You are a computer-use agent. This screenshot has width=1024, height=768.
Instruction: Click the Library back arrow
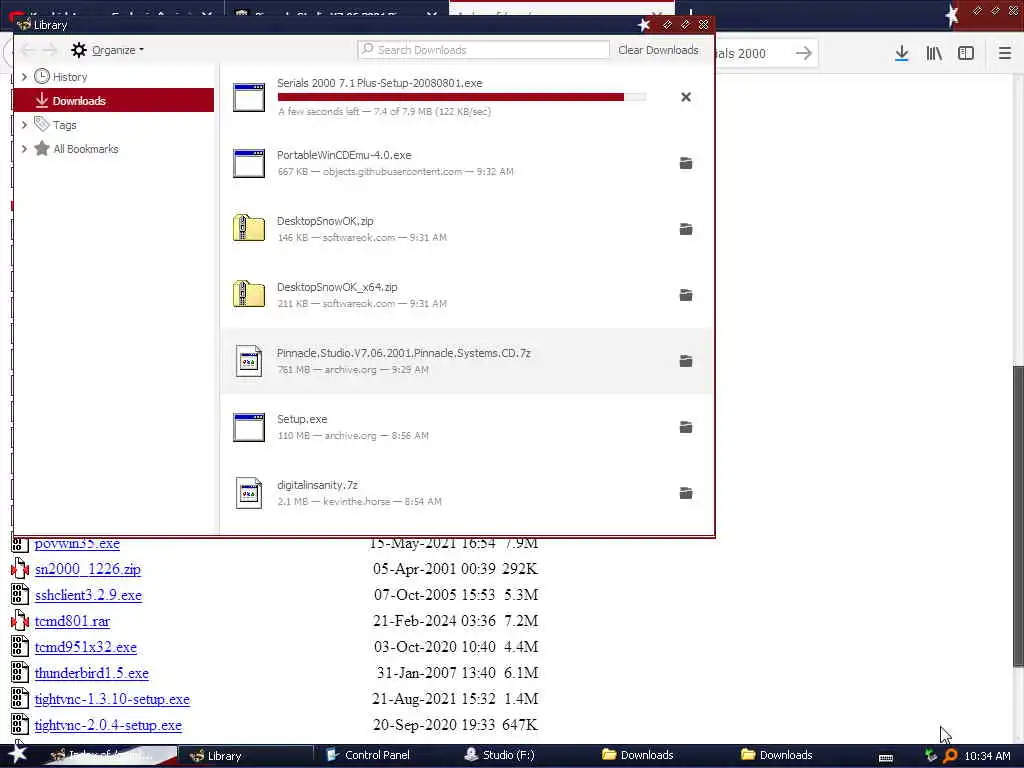pyautogui.click(x=28, y=50)
